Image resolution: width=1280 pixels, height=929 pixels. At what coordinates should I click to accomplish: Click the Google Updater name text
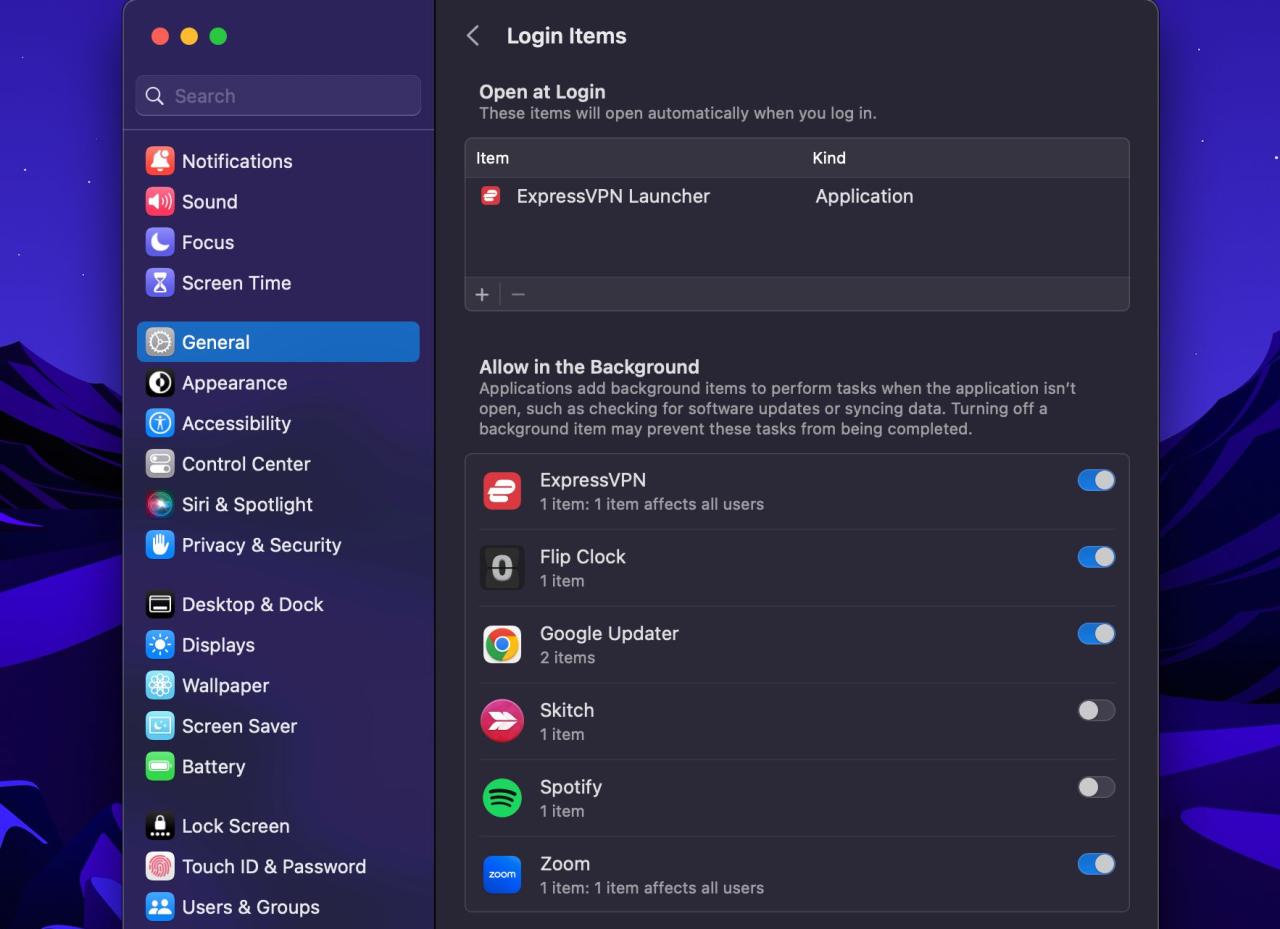609,633
